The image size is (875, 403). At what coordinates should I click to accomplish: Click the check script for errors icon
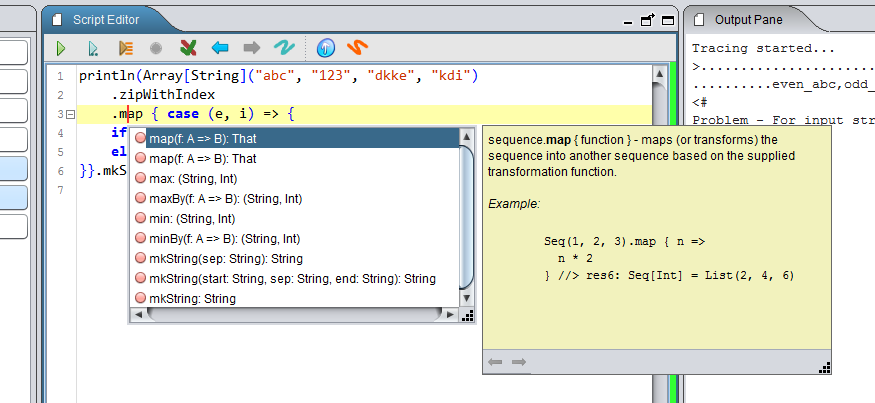[x=188, y=48]
